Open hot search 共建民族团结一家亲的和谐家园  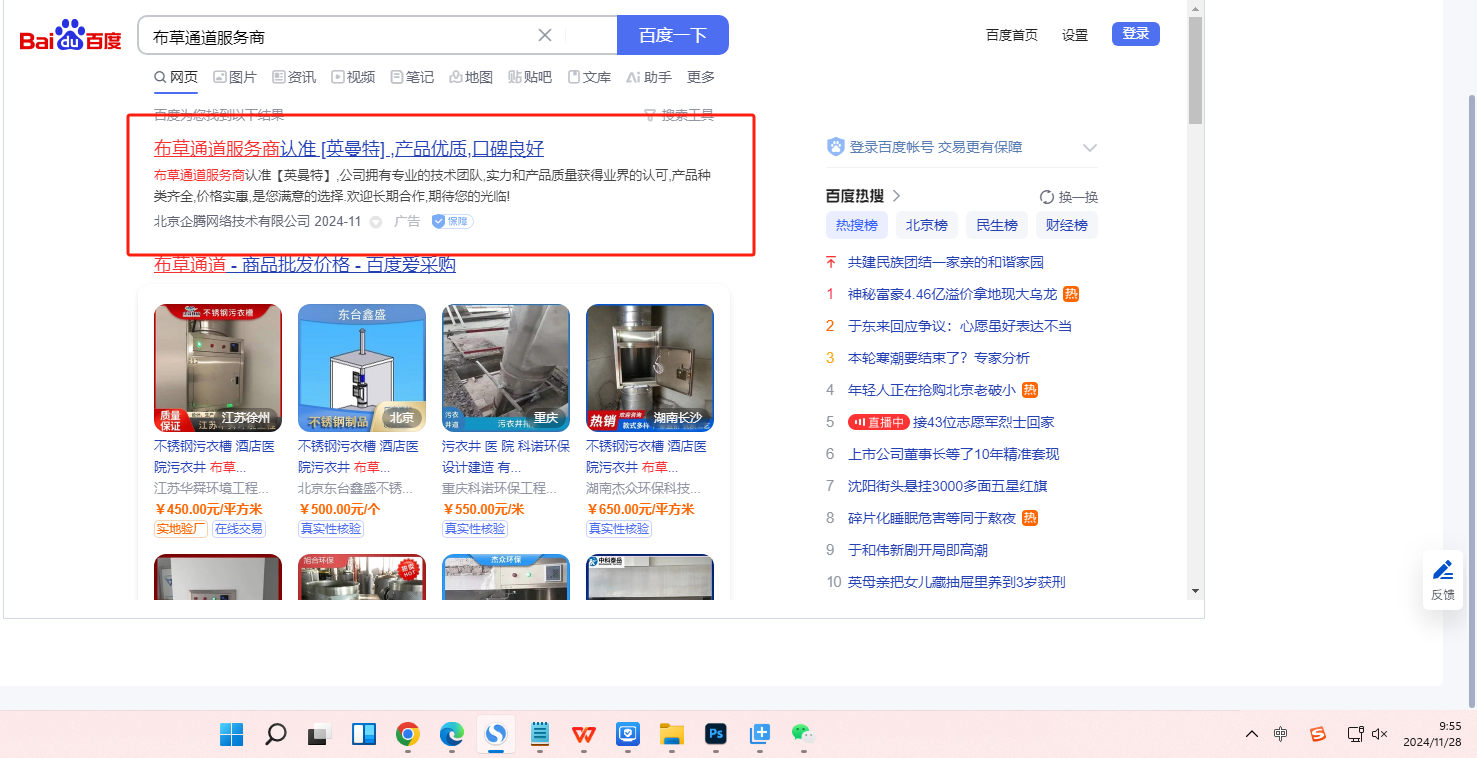[946, 262]
